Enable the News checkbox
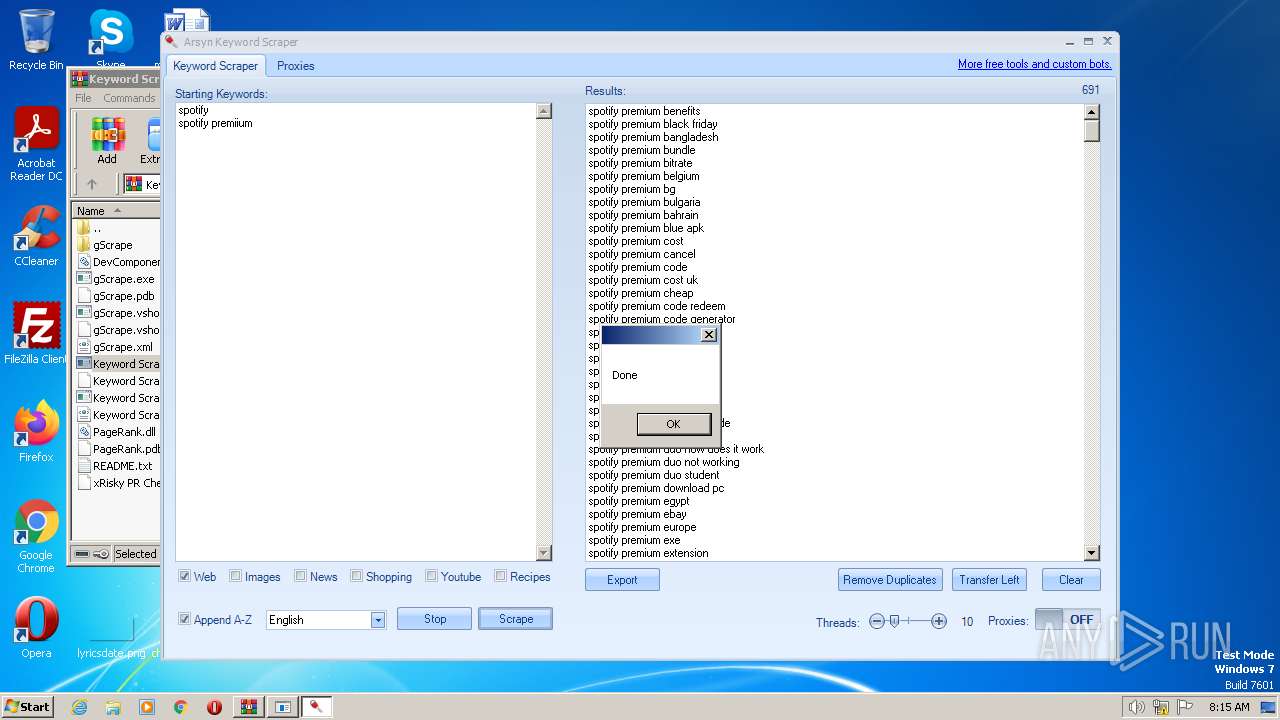 coord(300,576)
